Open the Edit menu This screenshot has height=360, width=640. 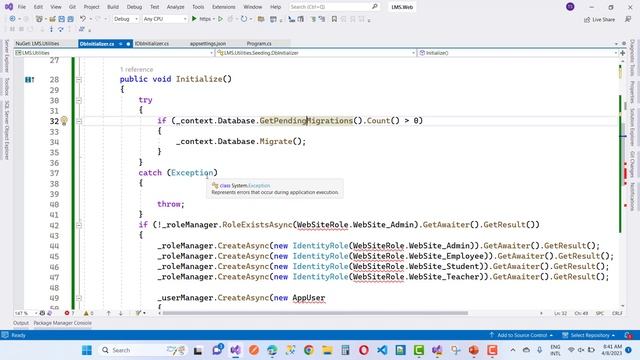(38, 7)
